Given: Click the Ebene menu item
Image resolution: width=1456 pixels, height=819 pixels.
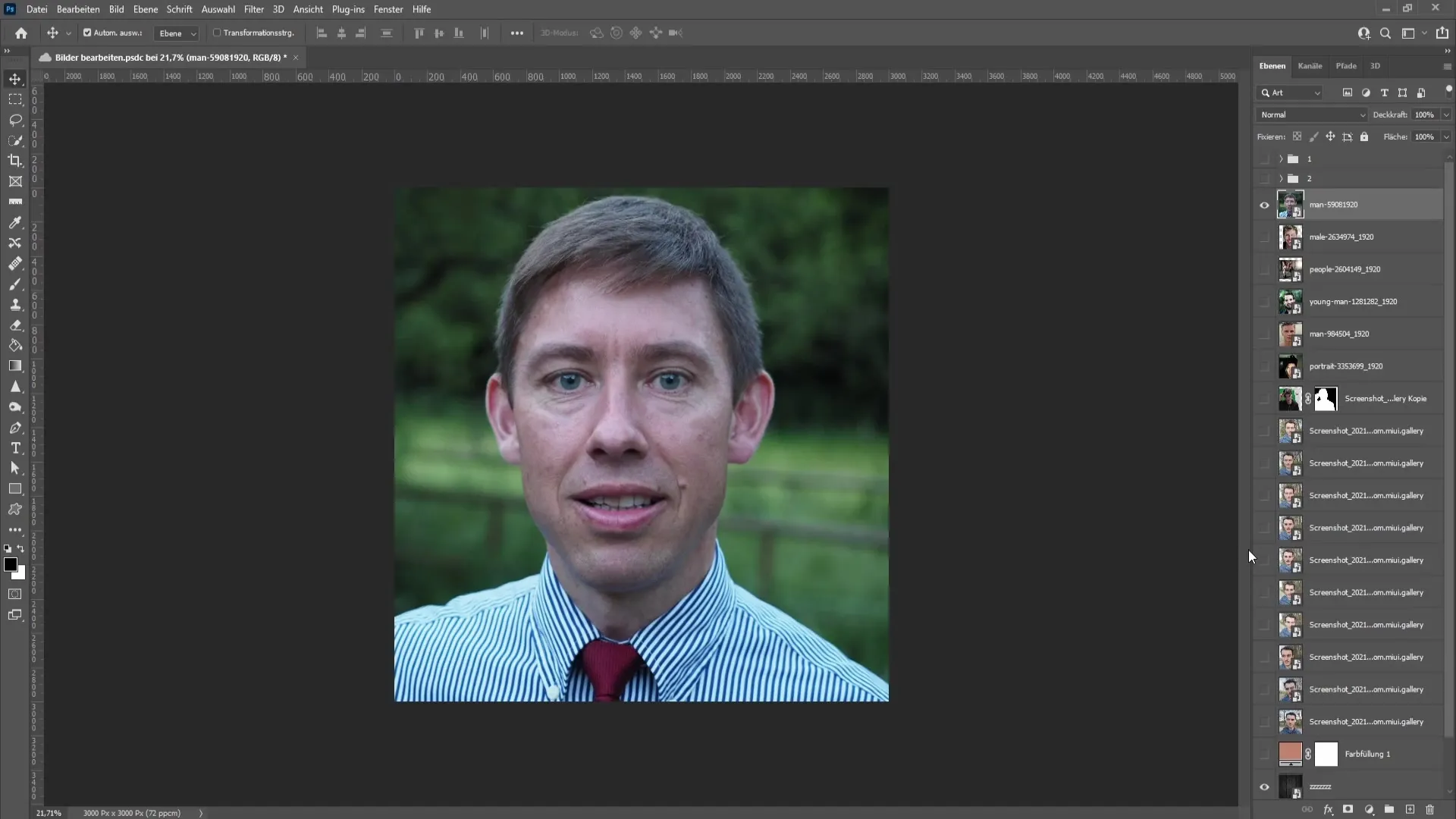Looking at the screenshot, I should 145,9.
